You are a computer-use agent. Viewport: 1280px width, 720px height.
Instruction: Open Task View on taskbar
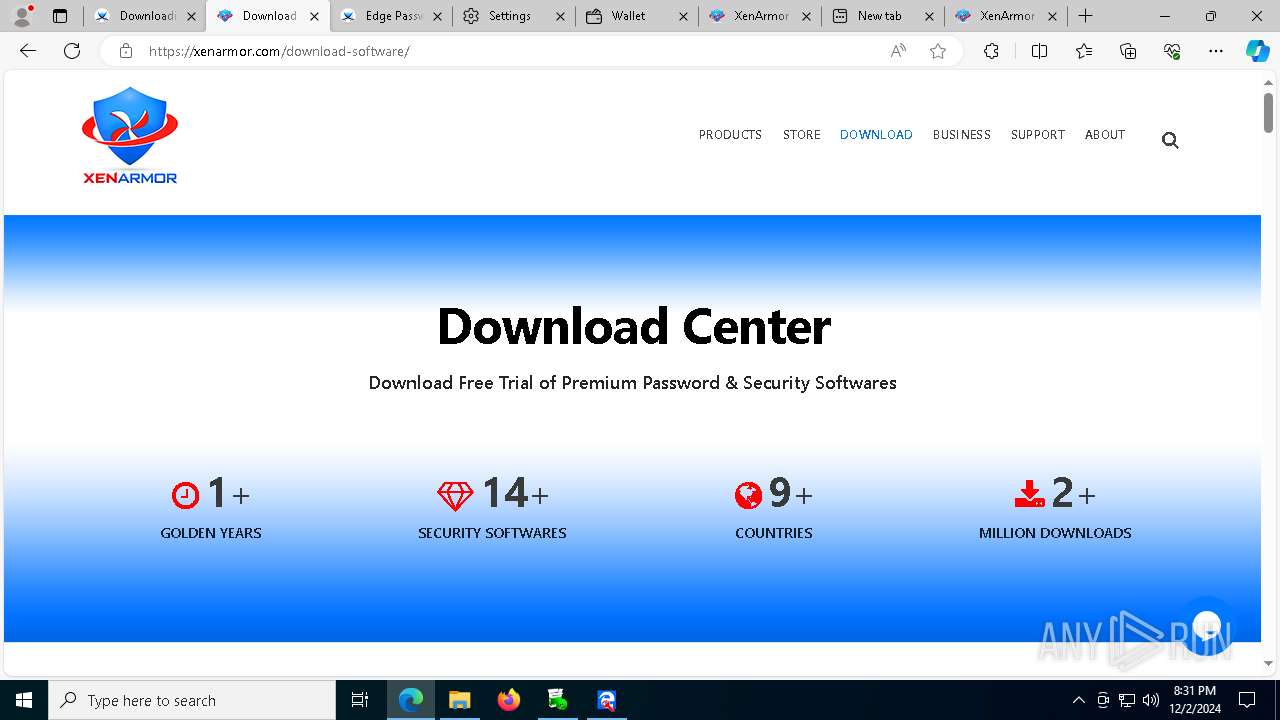[x=360, y=700]
